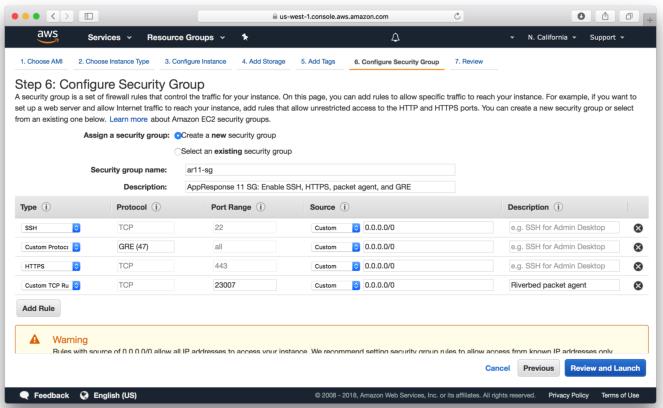The width and height of the screenshot is (663, 408).
Task: Click Review and Launch button
Action: coord(605,368)
